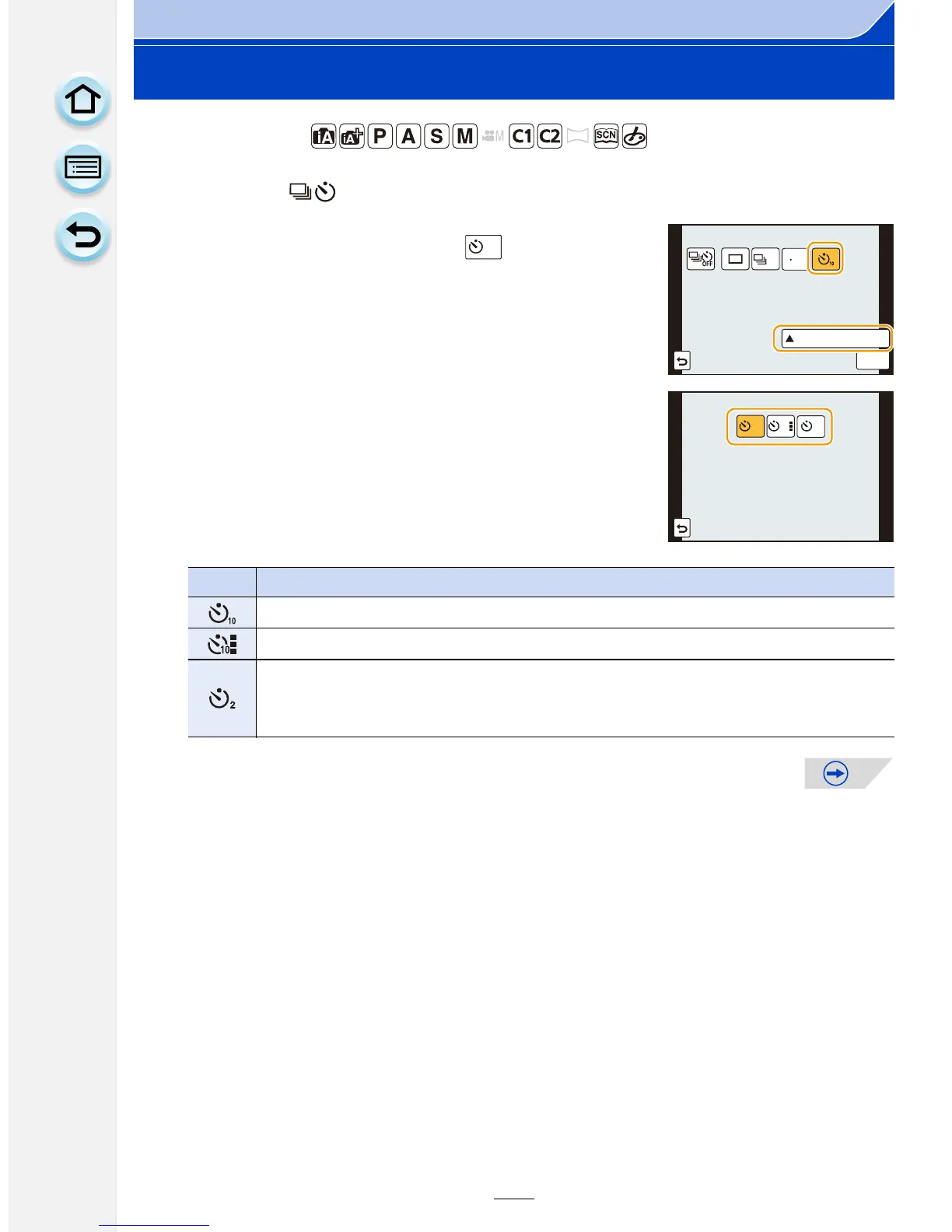Open the contents list icon in sidebar
The image size is (952, 1232).
click(82, 168)
